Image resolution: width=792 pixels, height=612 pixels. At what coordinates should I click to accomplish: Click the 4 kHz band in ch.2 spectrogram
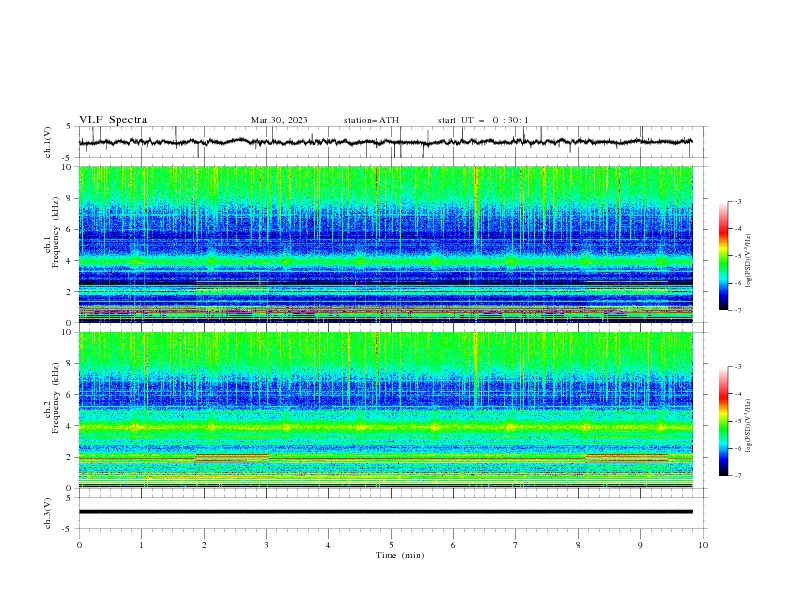coord(385,427)
